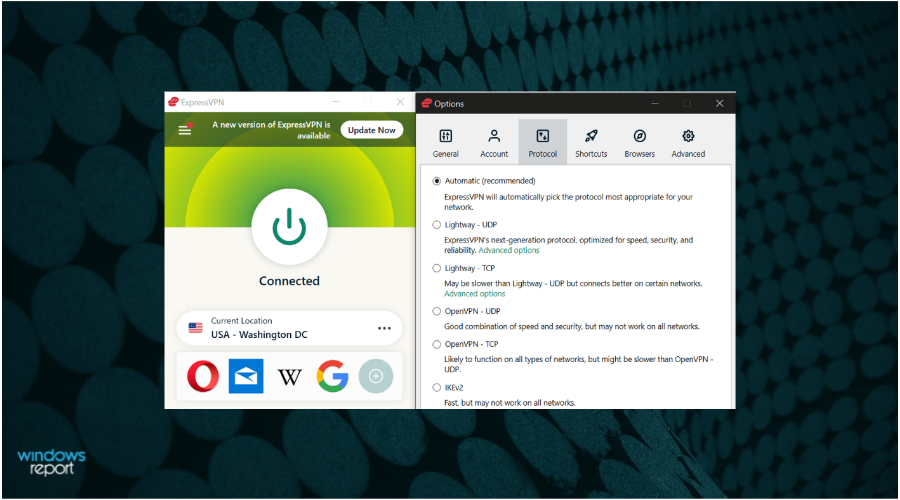This screenshot has width=900, height=500.
Task: Add a new shortcut with plus icon
Action: click(375, 376)
